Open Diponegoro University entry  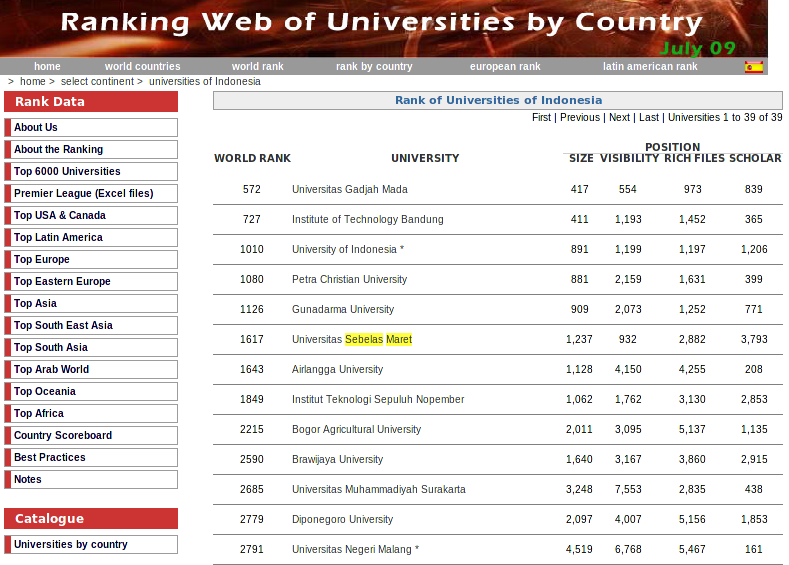click(342, 519)
